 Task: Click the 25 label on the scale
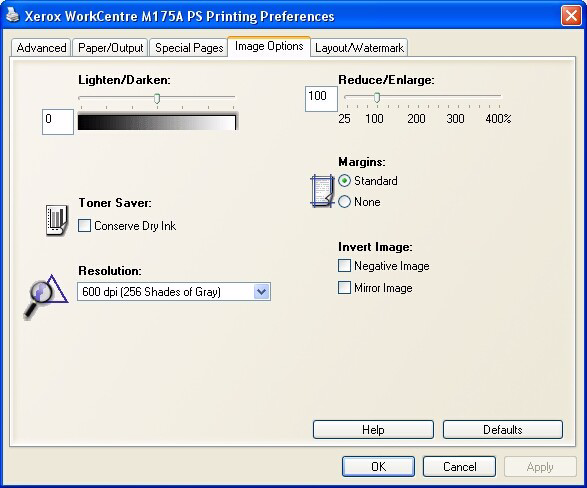[344, 119]
